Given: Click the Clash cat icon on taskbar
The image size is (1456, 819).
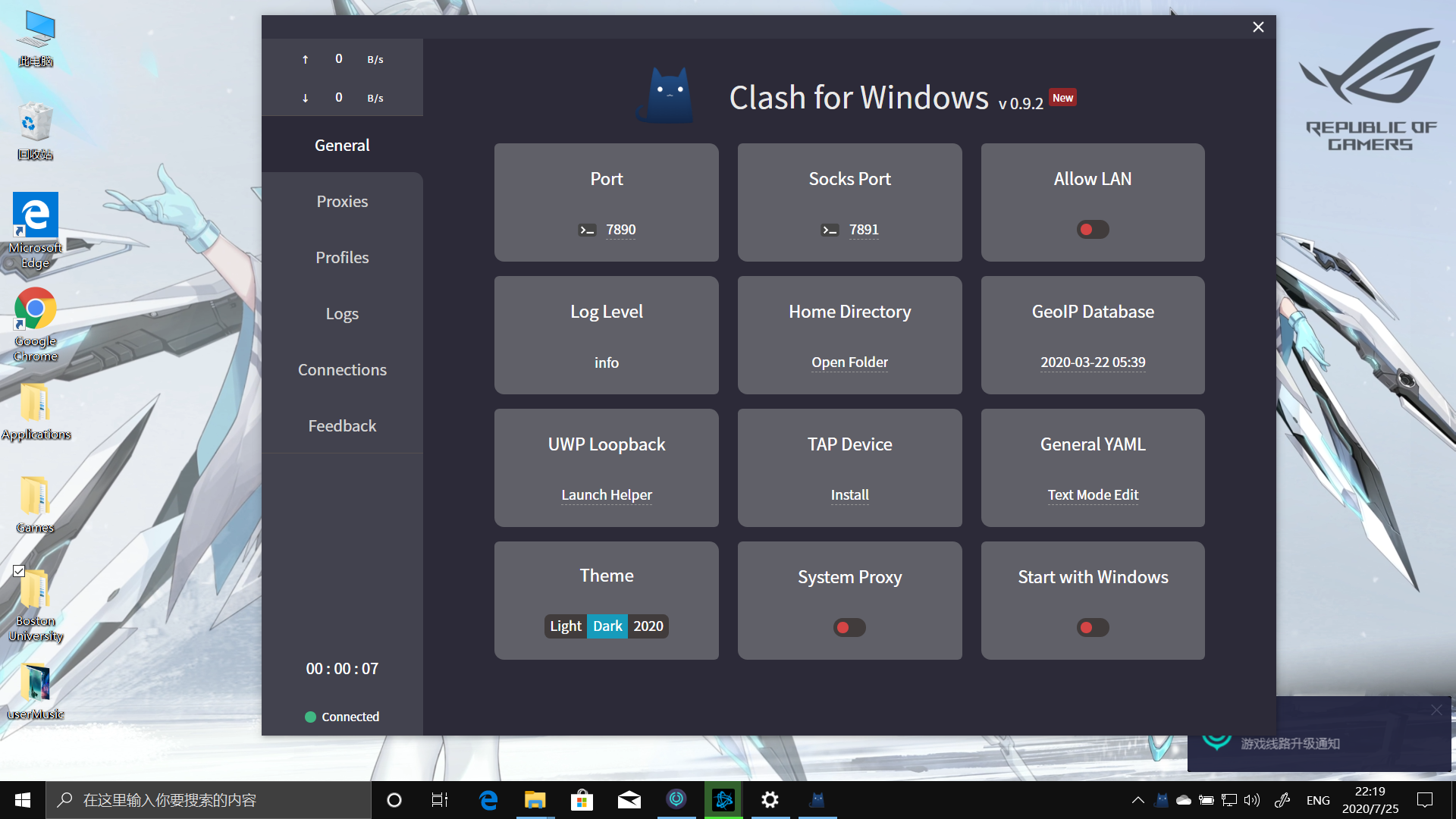Looking at the screenshot, I should (817, 800).
